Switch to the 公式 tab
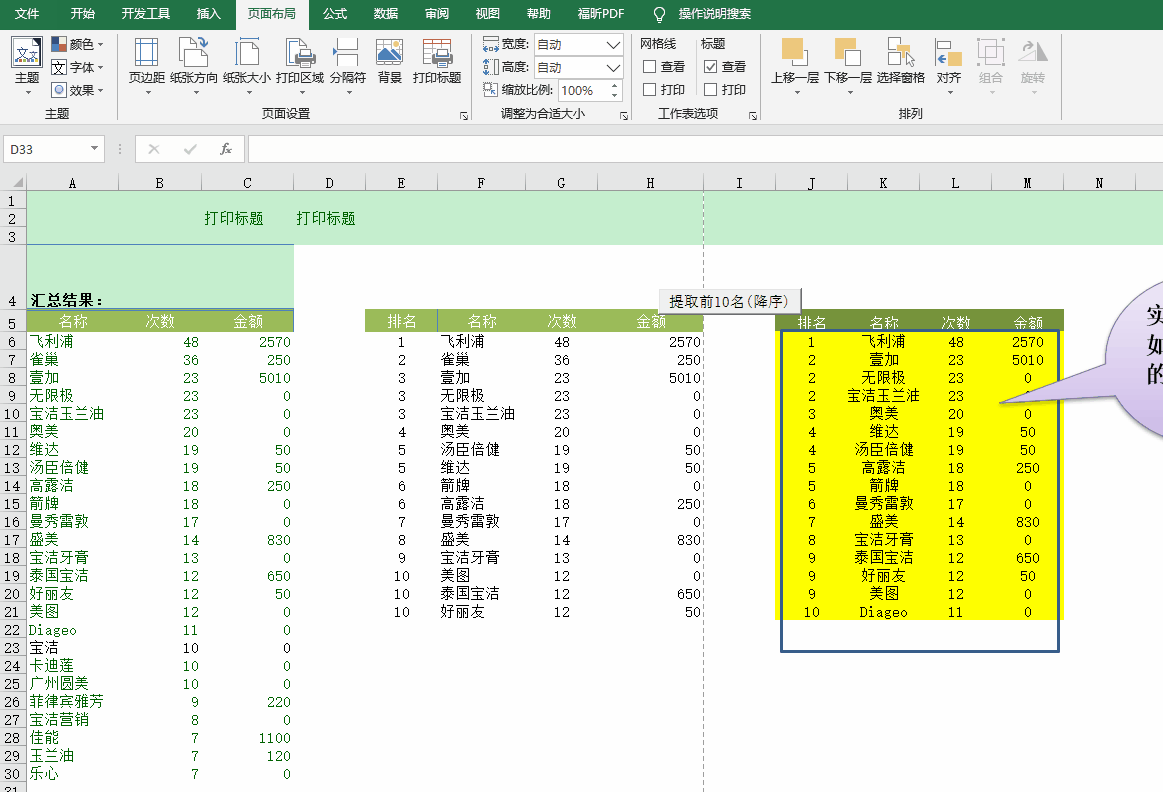Screen dimensions: 1163x792 [335, 13]
